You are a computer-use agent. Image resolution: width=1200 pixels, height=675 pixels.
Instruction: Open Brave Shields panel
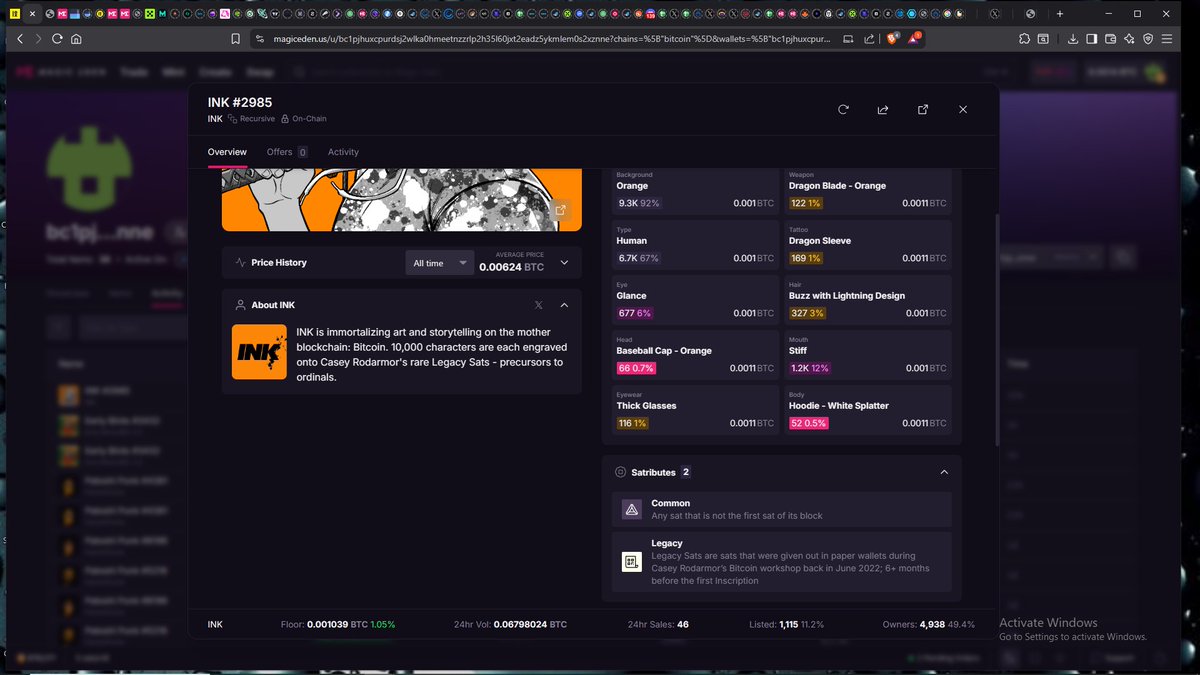pos(895,39)
